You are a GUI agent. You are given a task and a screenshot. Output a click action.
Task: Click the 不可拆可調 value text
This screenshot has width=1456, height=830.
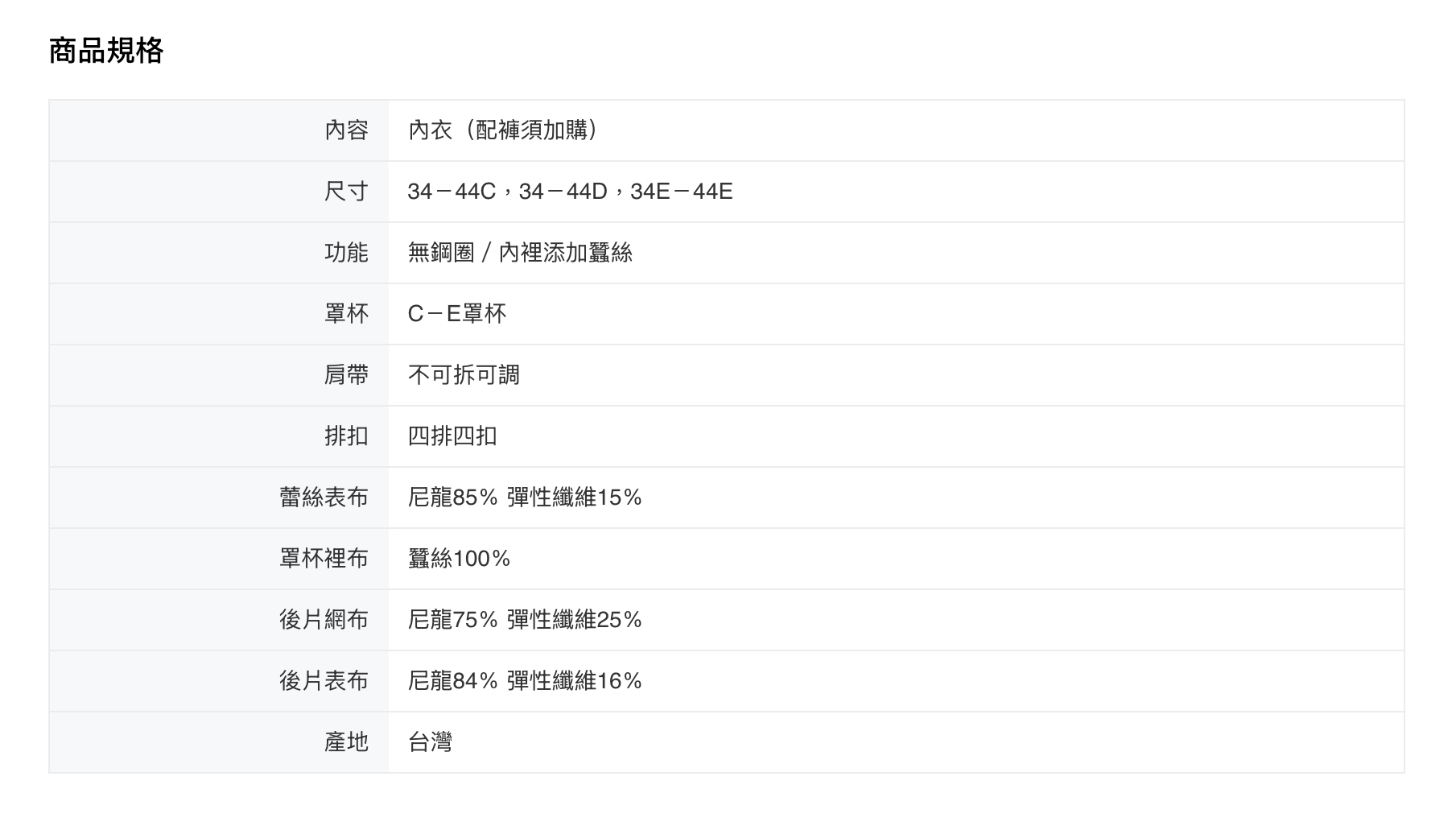pyautogui.click(x=464, y=375)
